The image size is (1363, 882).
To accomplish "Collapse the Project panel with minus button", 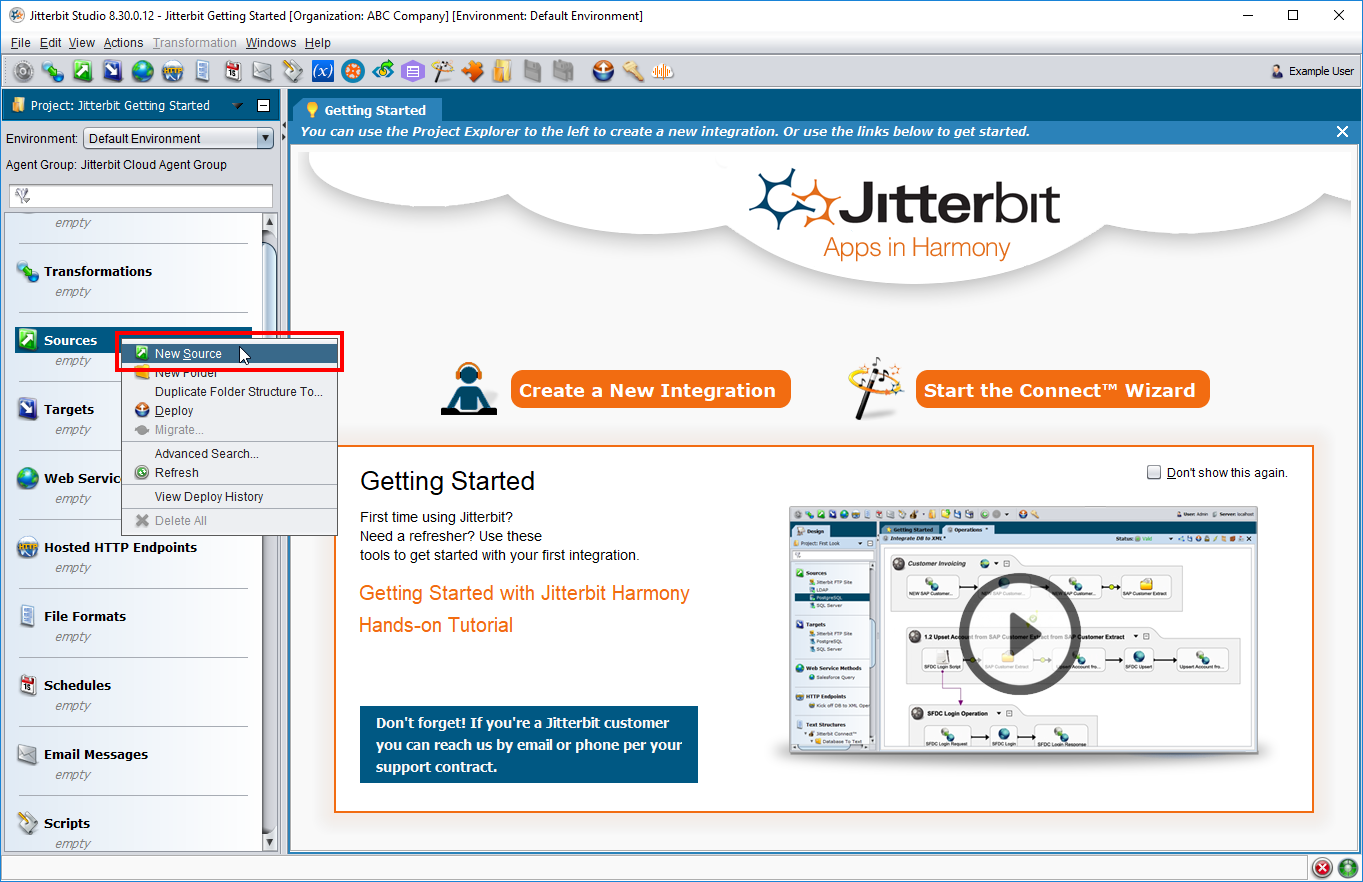I will [263, 106].
